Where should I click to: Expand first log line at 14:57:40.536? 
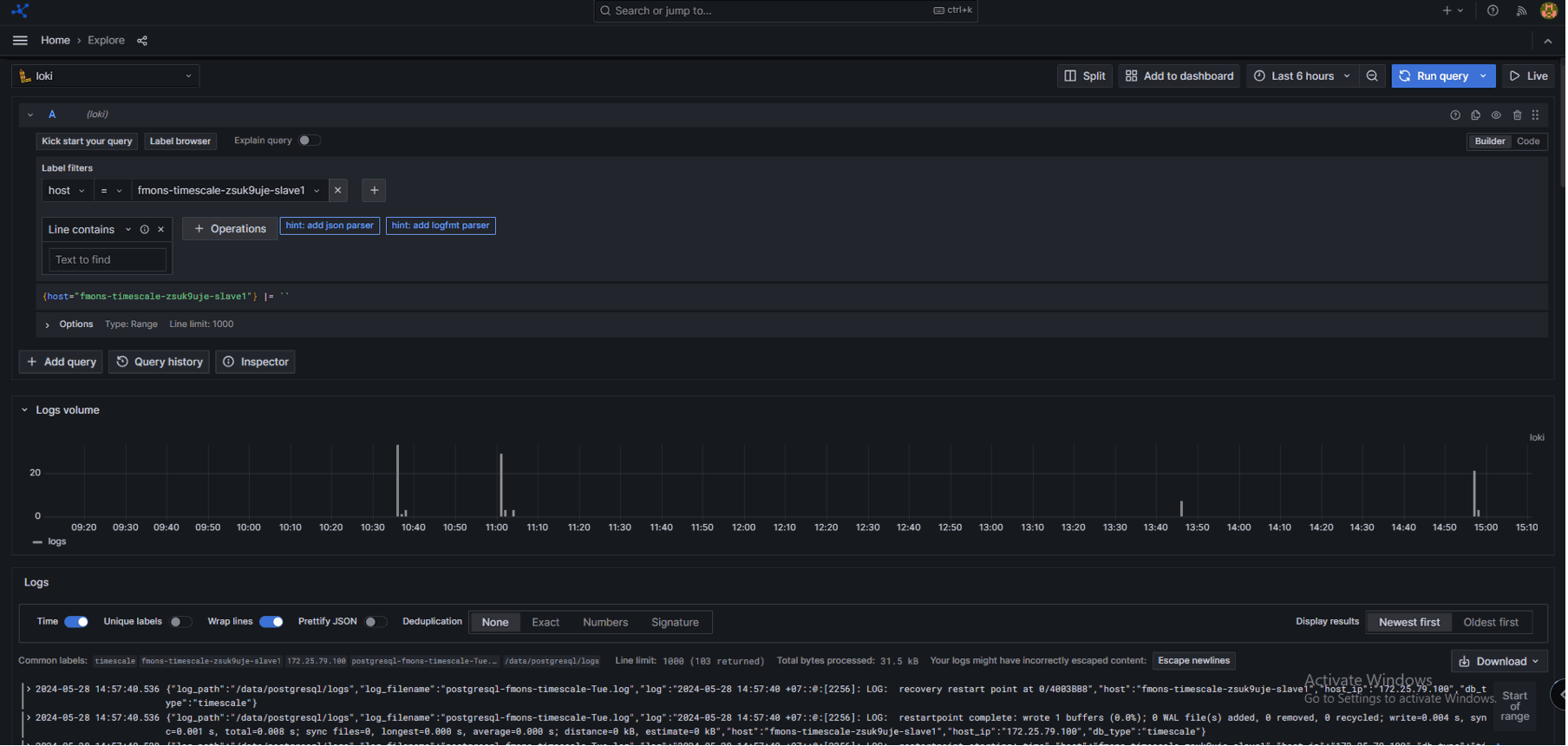[x=29, y=690]
